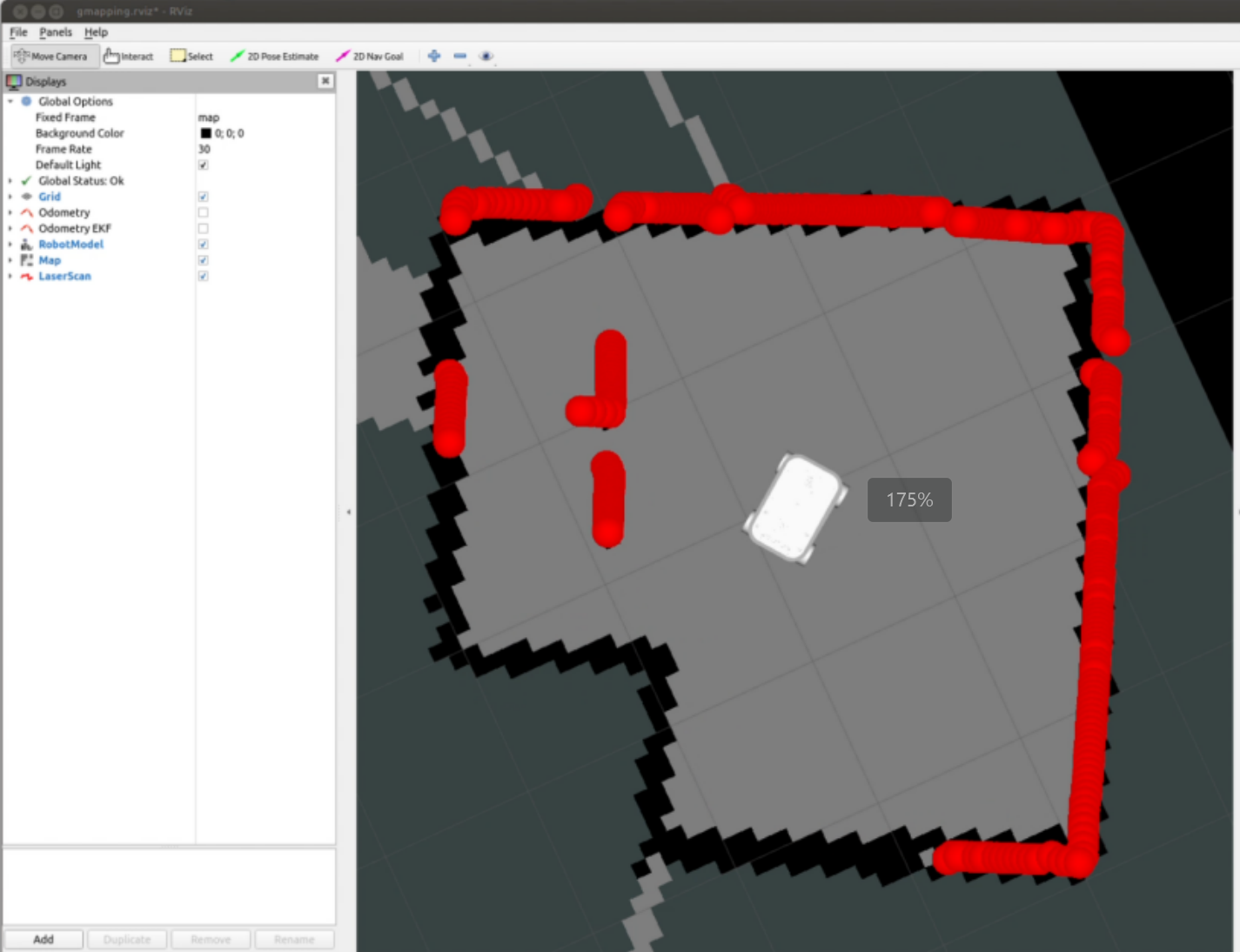This screenshot has height=952, width=1240.
Task: Click the black Background Color swatch
Action: pos(205,133)
